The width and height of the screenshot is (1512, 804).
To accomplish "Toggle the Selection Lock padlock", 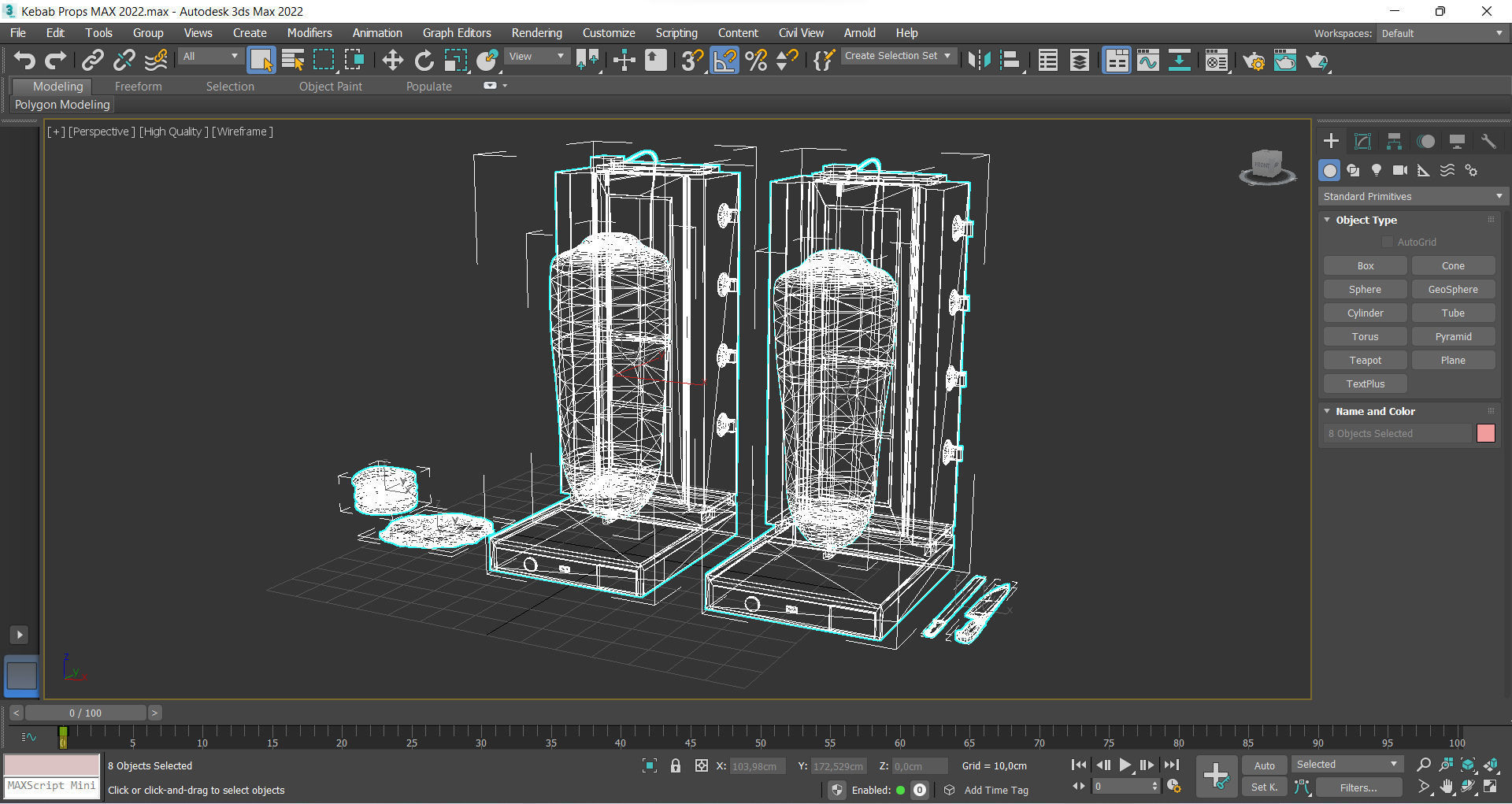I will point(676,765).
